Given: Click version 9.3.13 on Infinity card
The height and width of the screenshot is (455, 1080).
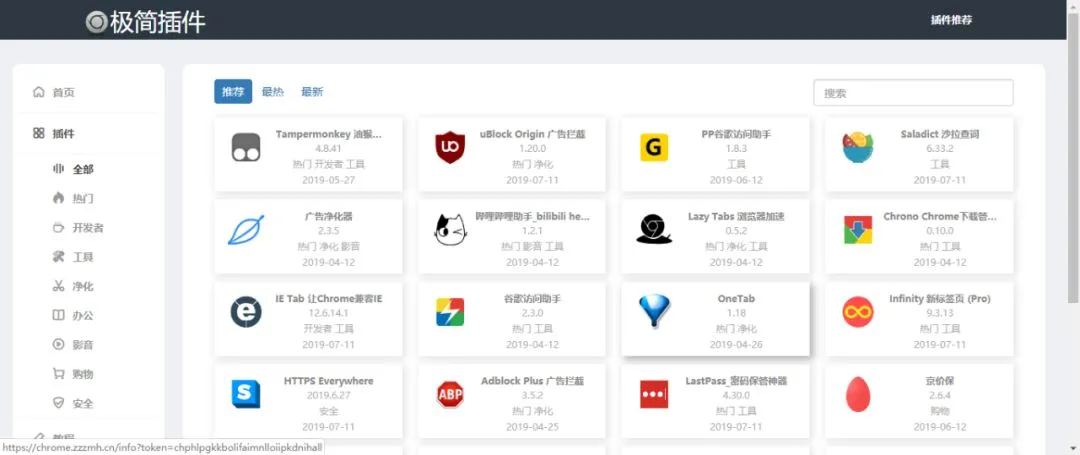Looking at the screenshot, I should [939, 314].
